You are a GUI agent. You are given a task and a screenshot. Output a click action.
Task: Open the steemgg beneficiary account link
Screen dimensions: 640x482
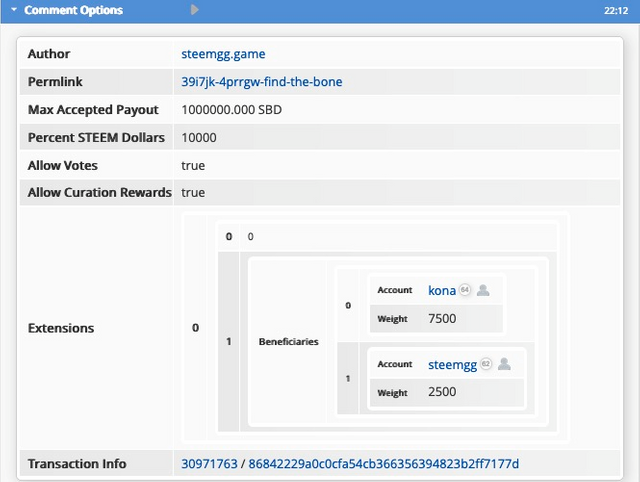point(452,364)
